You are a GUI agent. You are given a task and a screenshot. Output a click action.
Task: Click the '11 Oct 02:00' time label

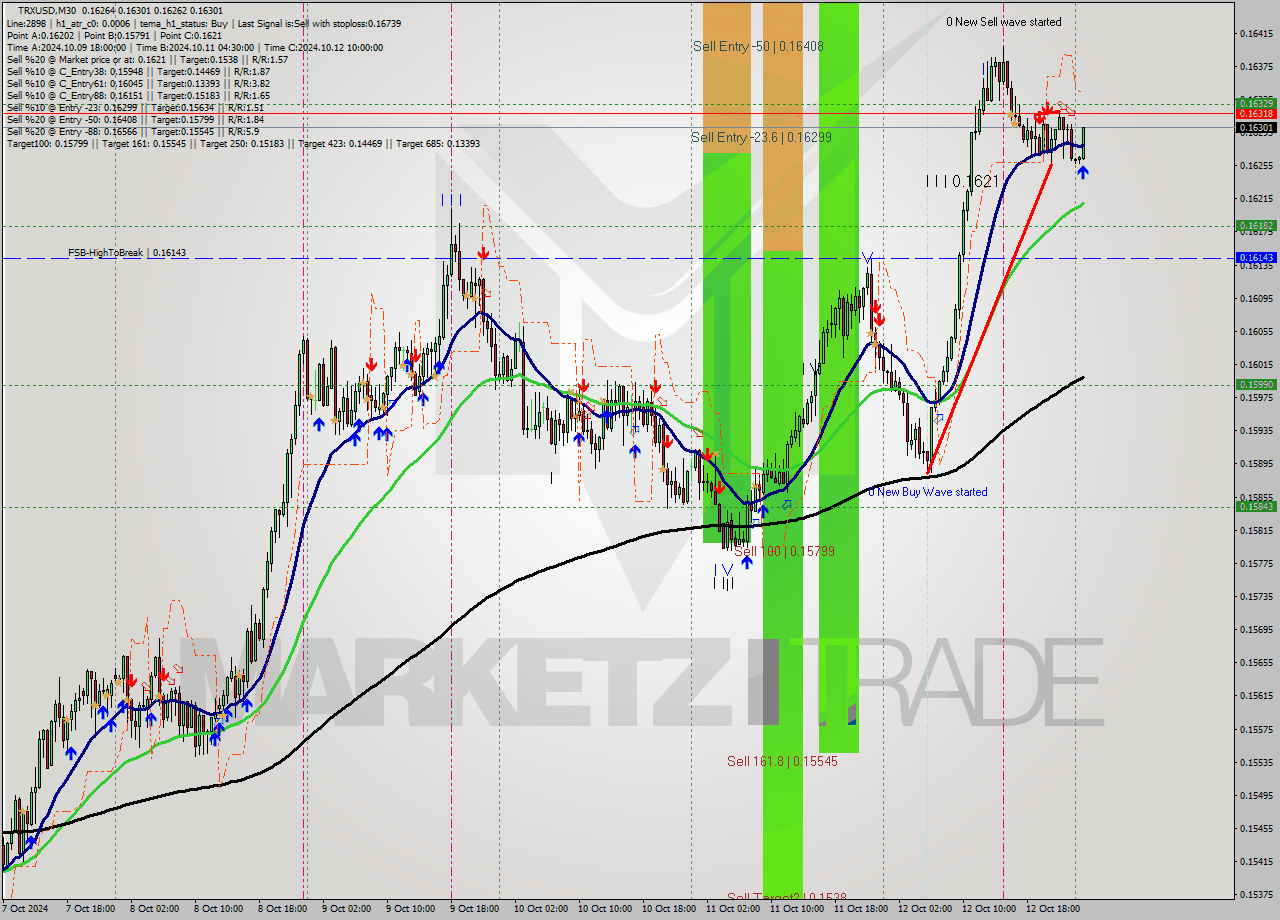pos(732,909)
